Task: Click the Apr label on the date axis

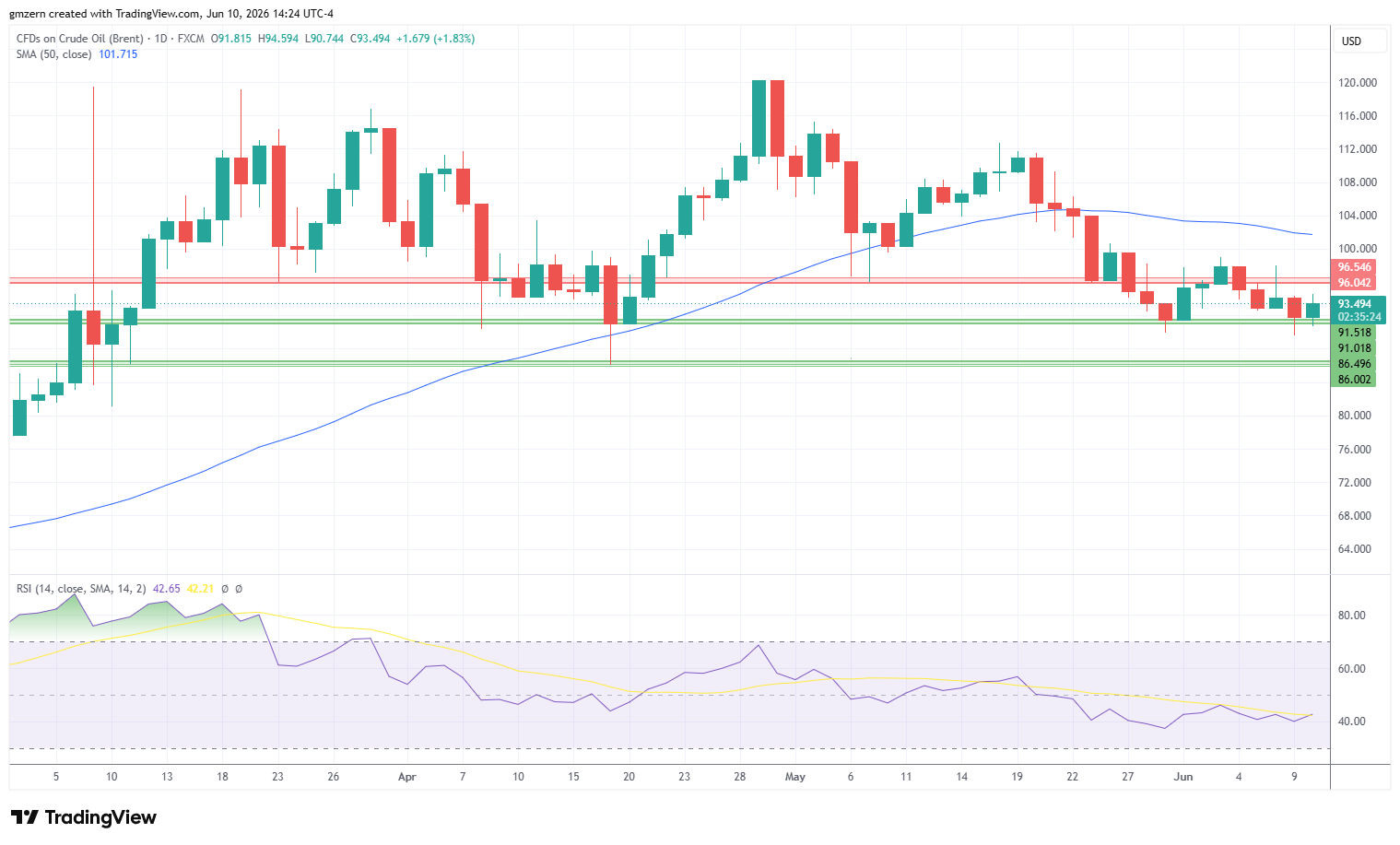Action: coord(407,777)
